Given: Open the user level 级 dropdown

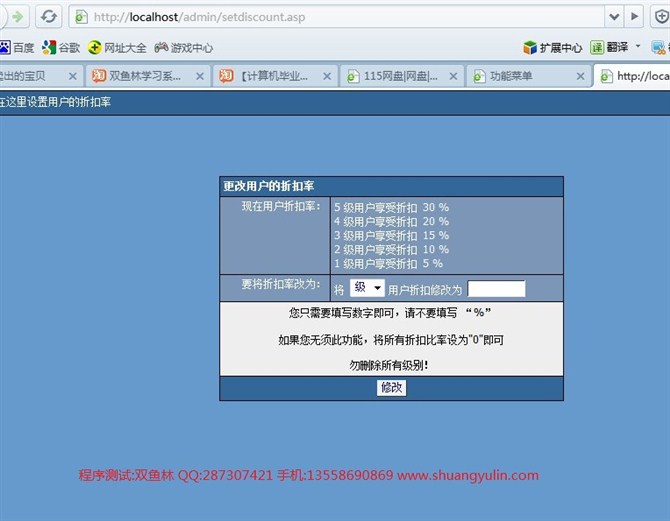Looking at the screenshot, I should (x=367, y=288).
